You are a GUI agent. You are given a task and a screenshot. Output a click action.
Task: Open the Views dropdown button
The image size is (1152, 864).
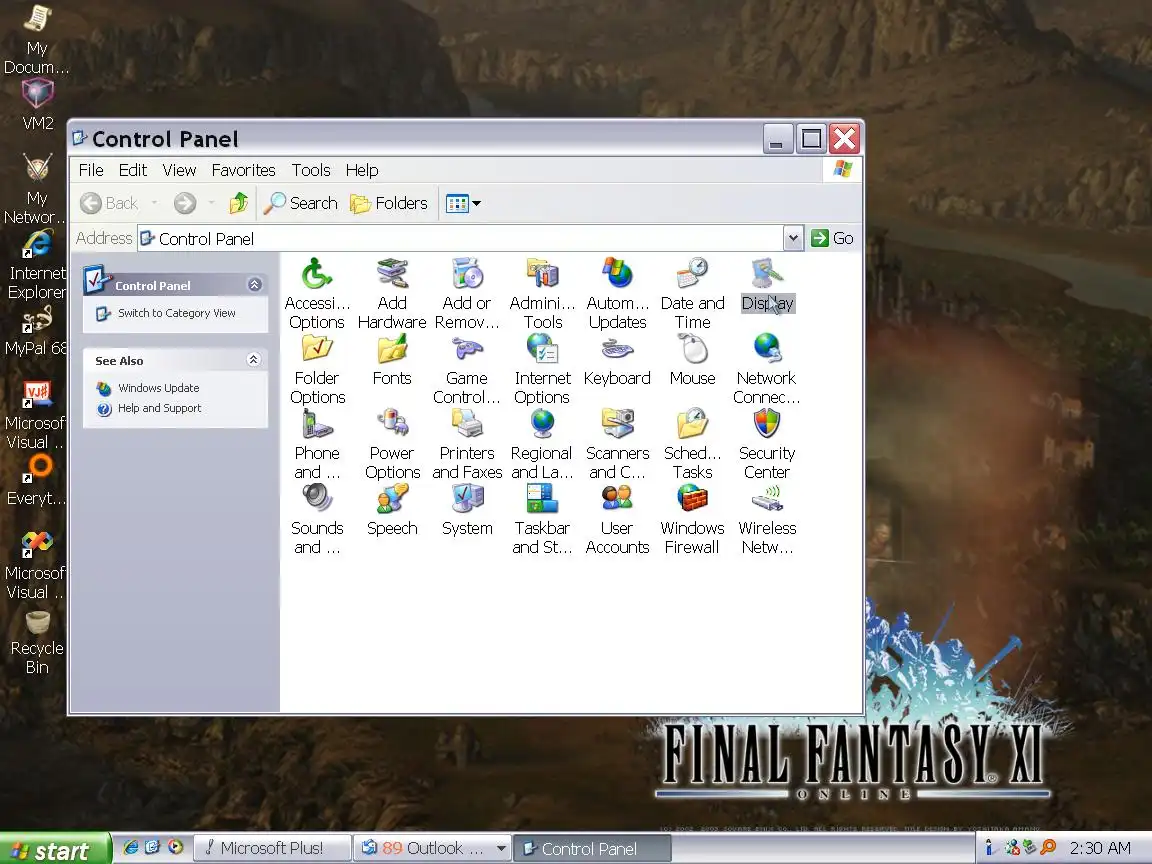click(x=464, y=203)
